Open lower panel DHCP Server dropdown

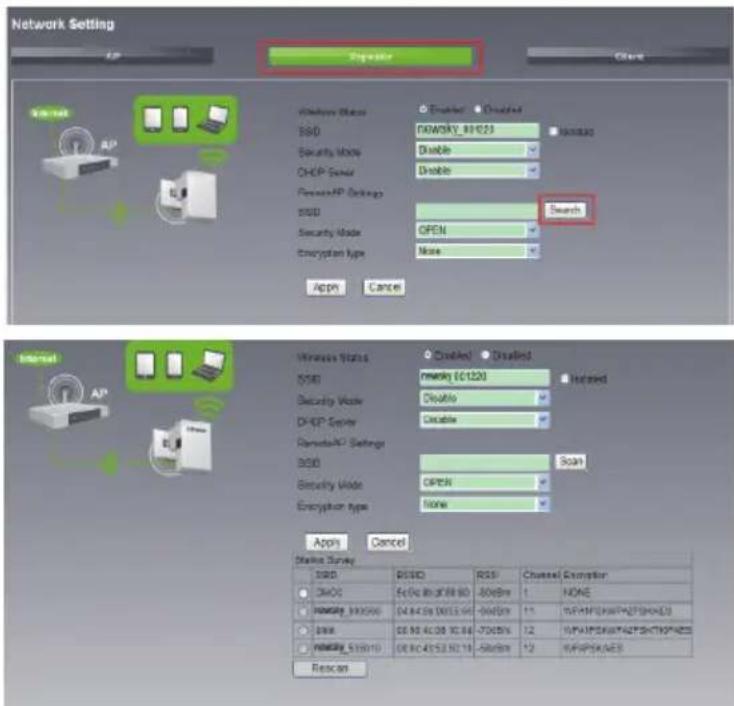tap(484, 419)
